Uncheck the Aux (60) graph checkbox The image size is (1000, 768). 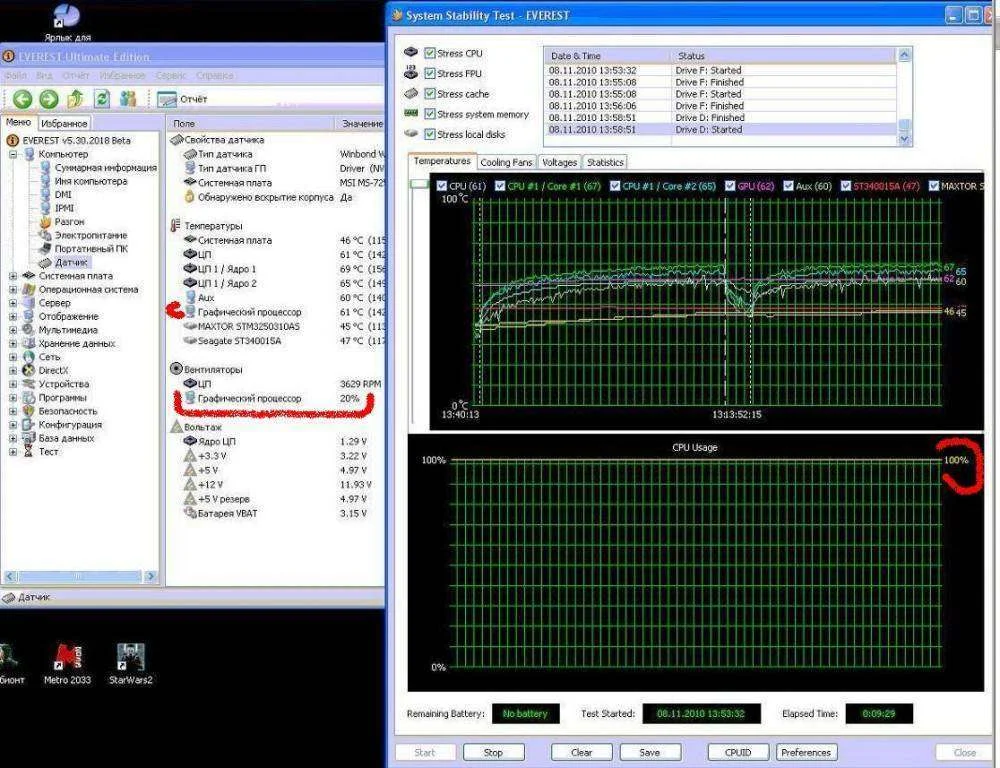788,186
